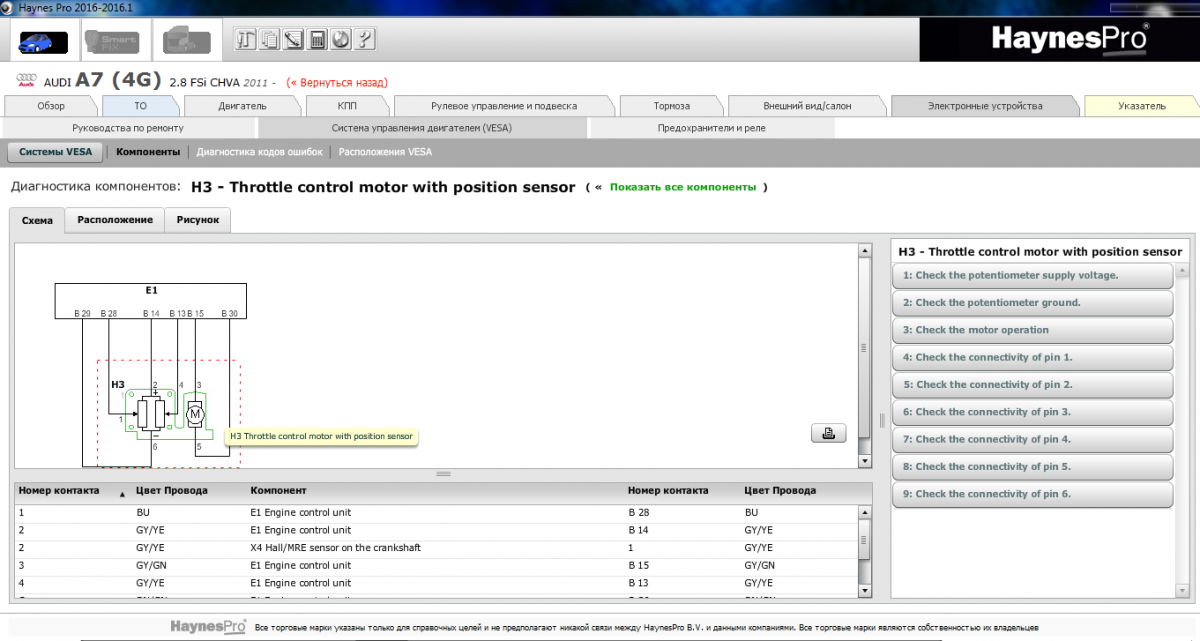
Task: Switch to Двигатель tab
Action: pyautogui.click(x=242, y=106)
